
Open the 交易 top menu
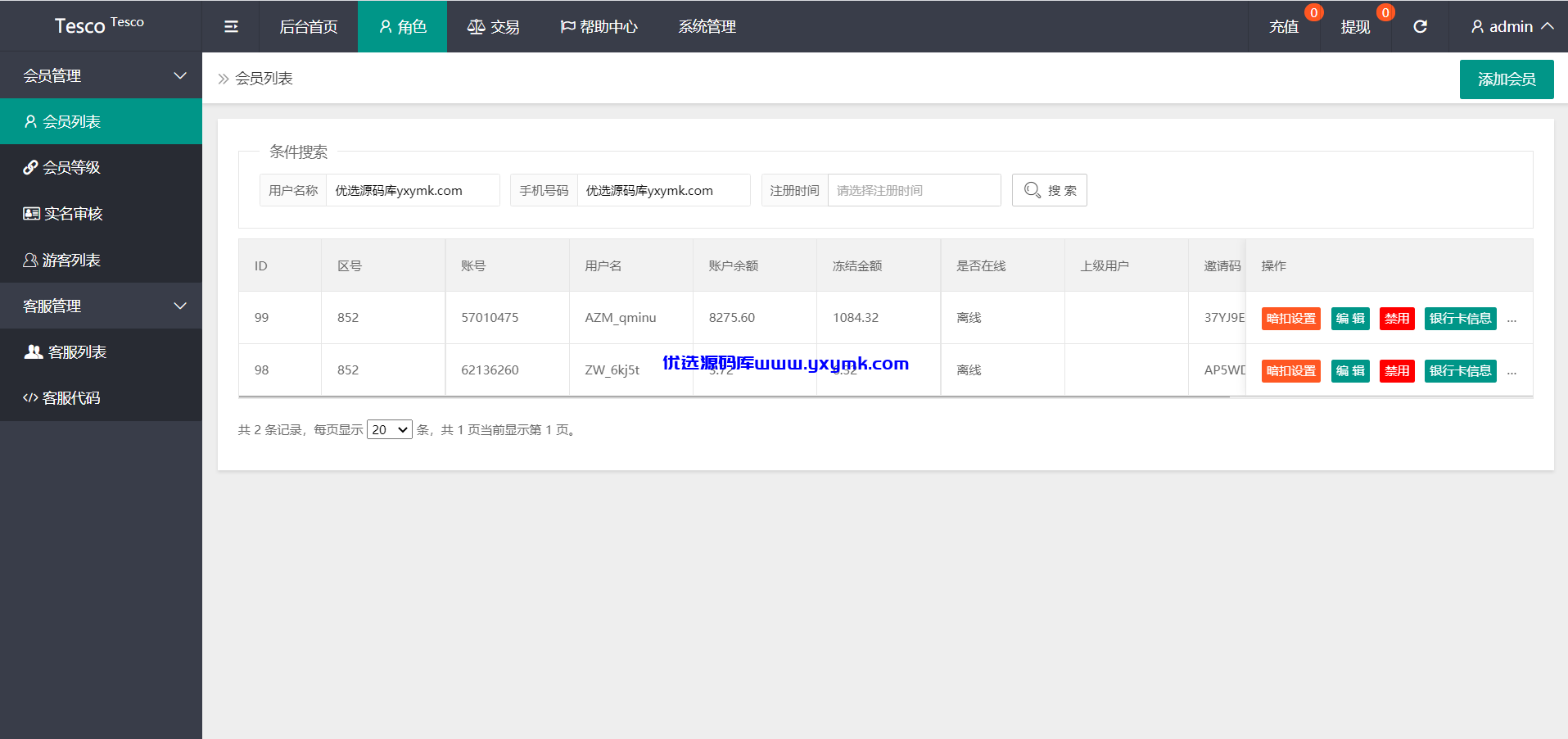(x=493, y=27)
